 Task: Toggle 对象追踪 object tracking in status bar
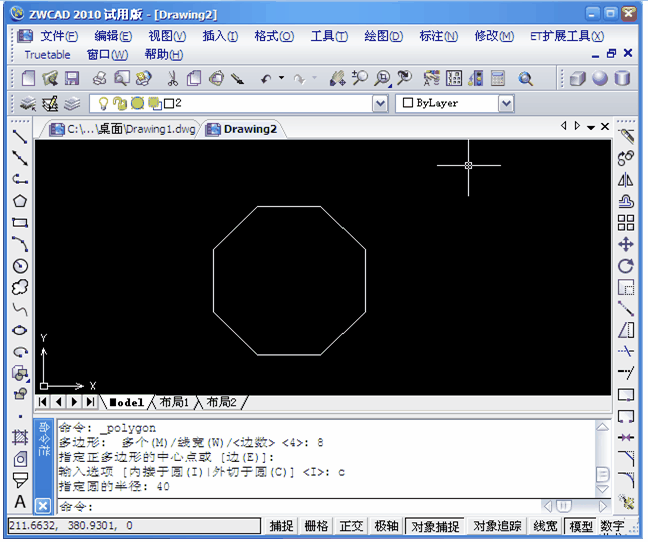pos(497,525)
